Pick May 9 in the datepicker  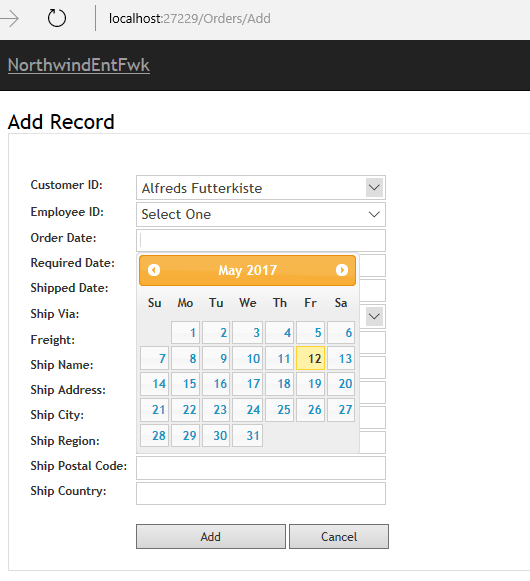pos(216,358)
